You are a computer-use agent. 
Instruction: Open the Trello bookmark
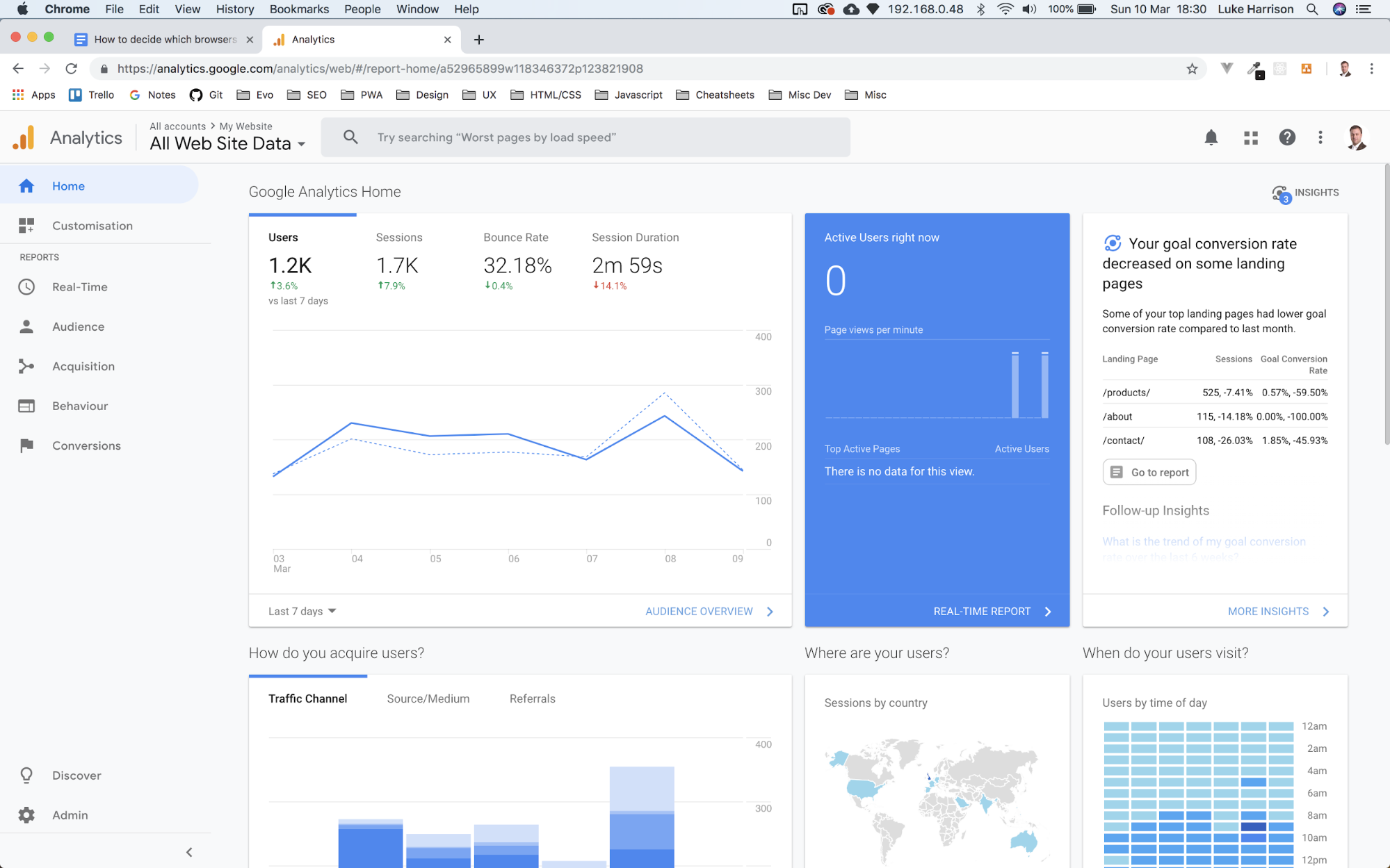point(91,95)
